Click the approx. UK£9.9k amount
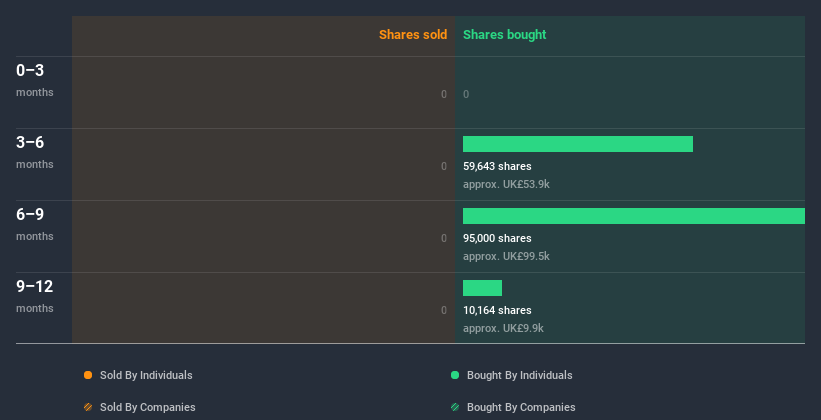The width and height of the screenshot is (821, 420). pos(503,328)
